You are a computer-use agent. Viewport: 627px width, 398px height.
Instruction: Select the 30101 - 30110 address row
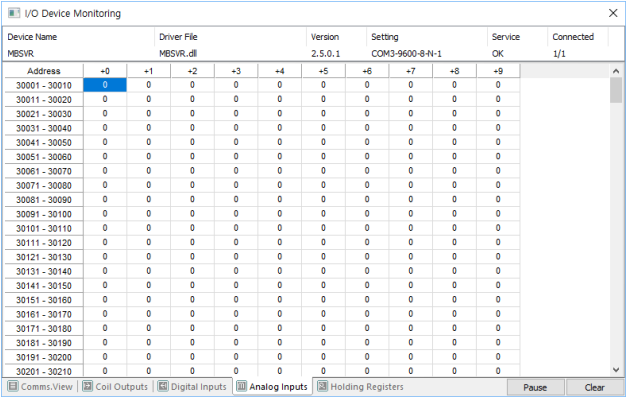click(x=44, y=228)
